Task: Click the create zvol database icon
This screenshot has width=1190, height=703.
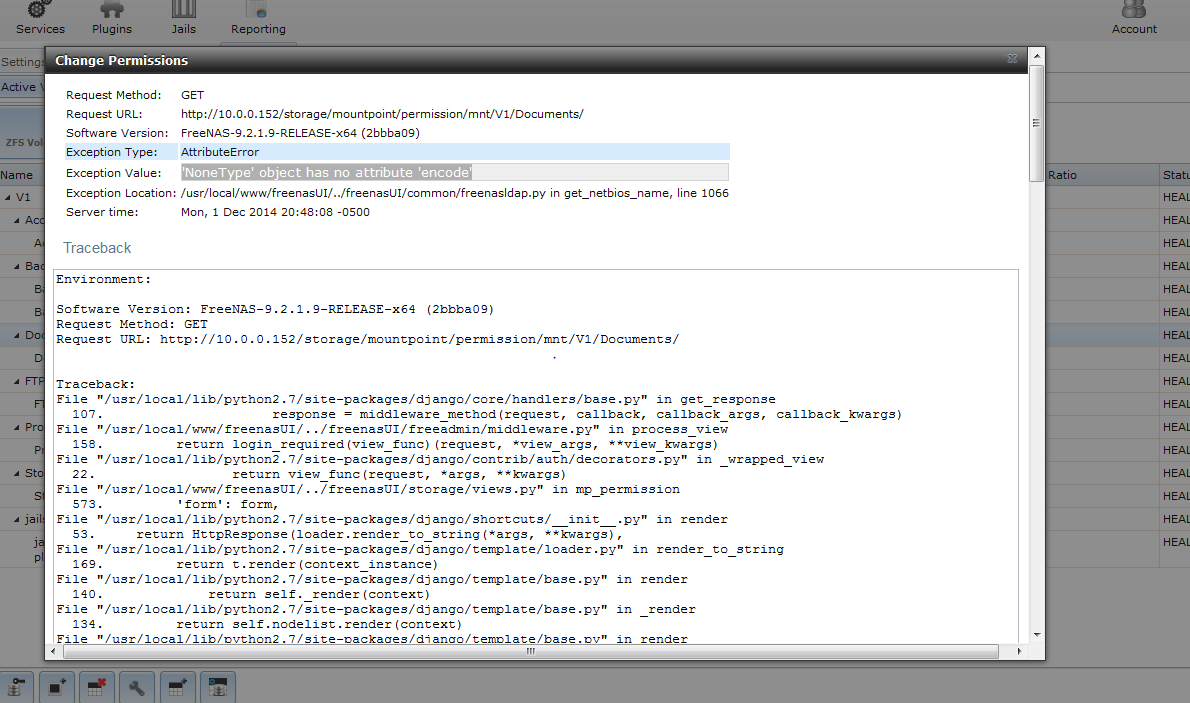Action: click(x=217, y=688)
